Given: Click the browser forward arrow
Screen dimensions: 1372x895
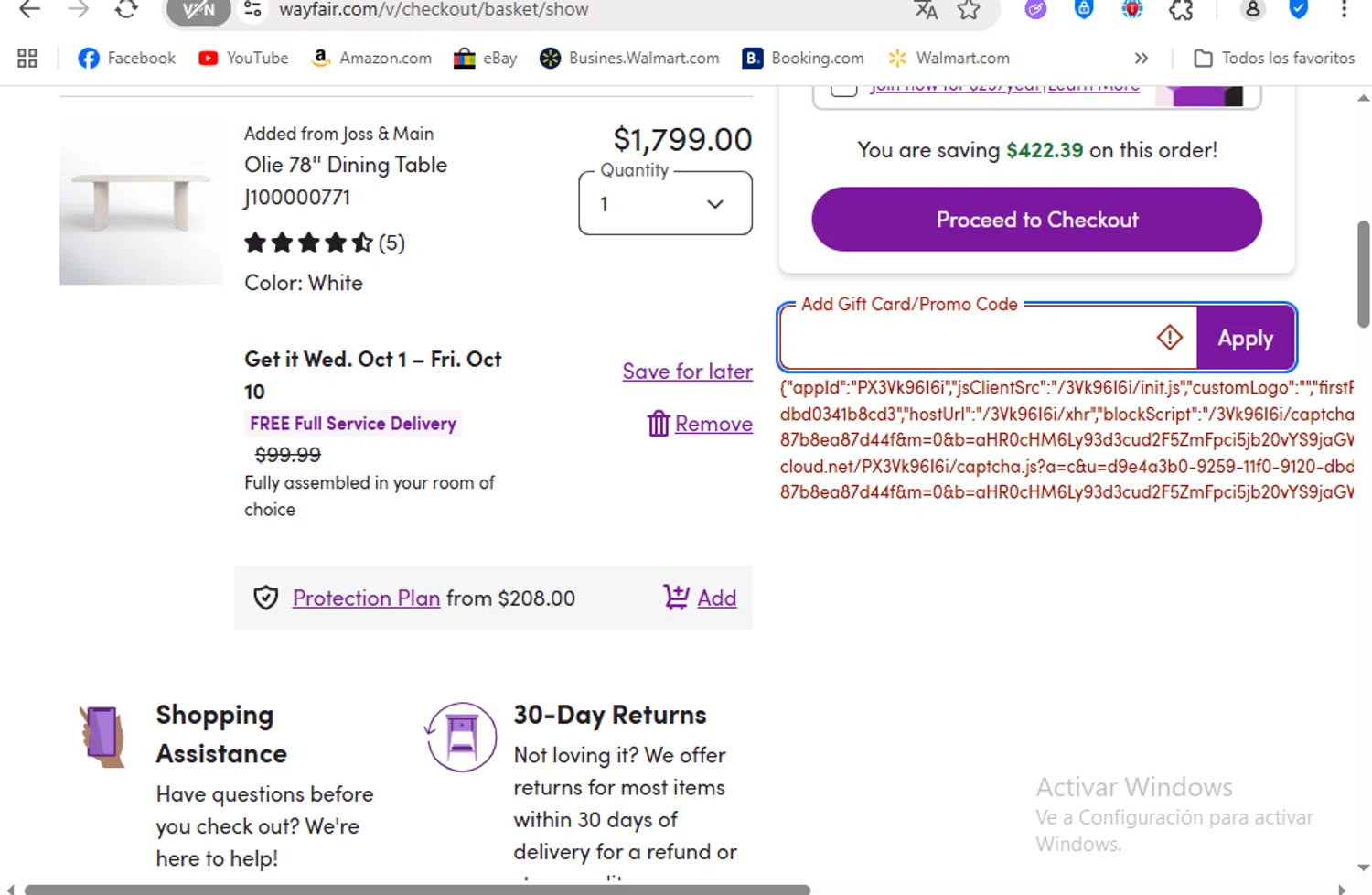Looking at the screenshot, I should tap(79, 10).
